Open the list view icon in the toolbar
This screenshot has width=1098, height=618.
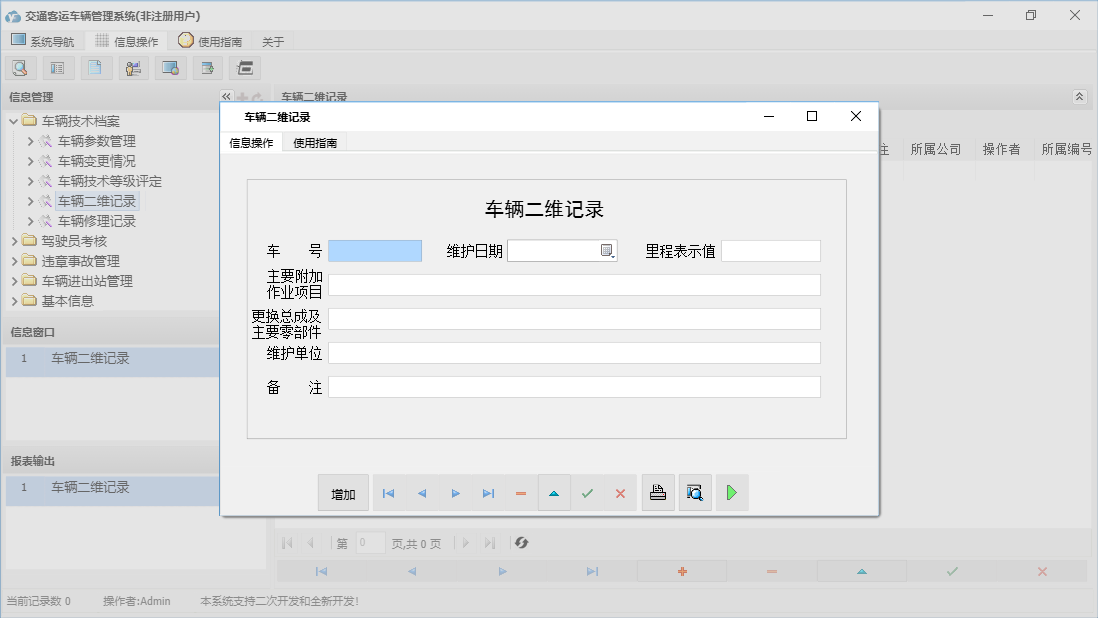click(x=57, y=67)
